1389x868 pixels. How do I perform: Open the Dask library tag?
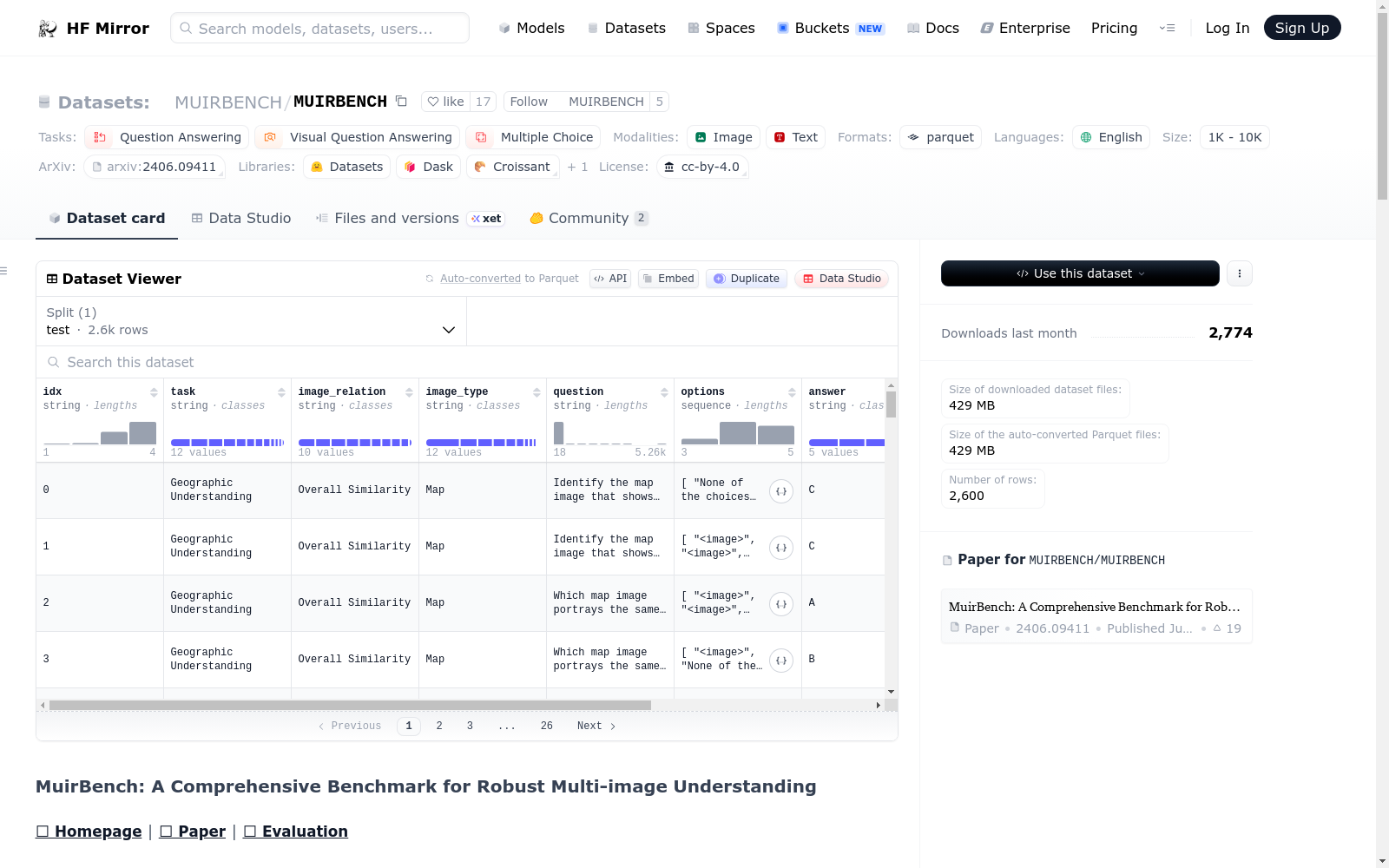428,167
